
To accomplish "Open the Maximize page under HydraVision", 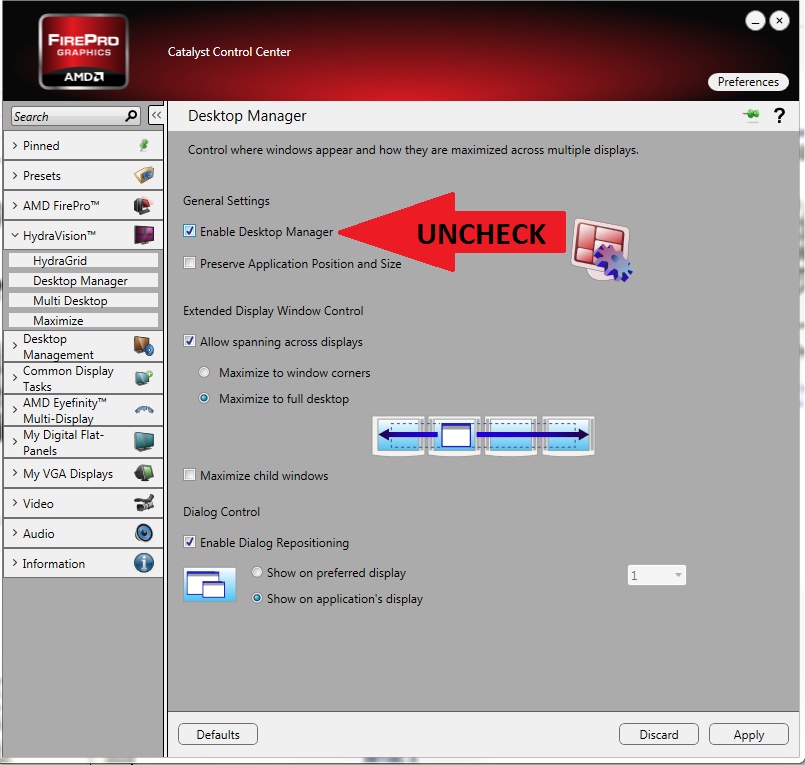I will click(x=84, y=320).
